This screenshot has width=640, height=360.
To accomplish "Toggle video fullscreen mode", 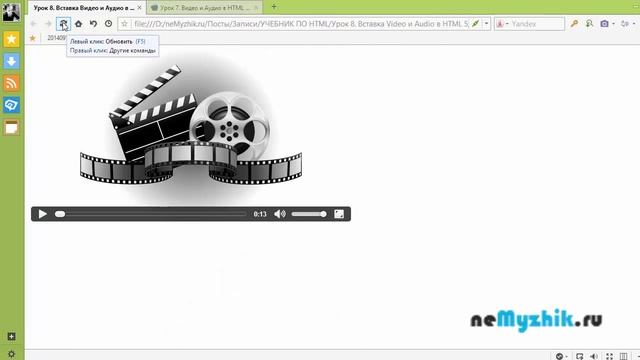I will coord(339,214).
